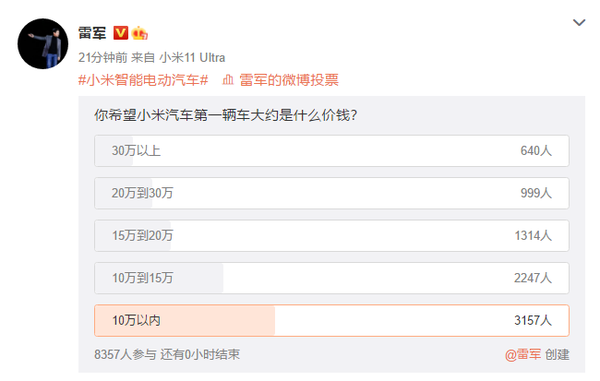Click the poll bar-chart icon
This screenshot has width=600, height=381.
(228, 80)
